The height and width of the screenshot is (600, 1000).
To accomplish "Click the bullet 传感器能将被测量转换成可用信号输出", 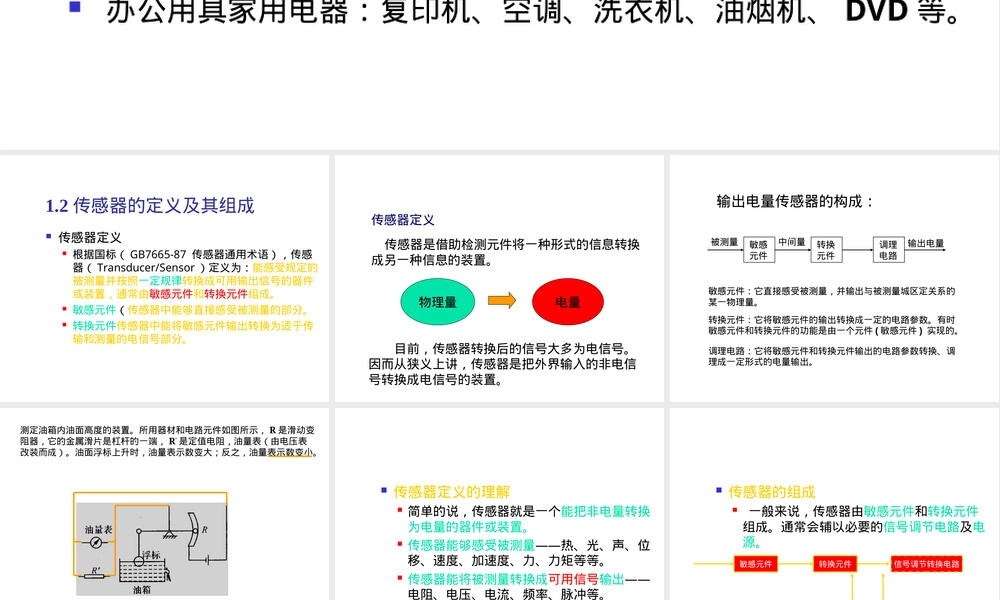I will point(529,587).
